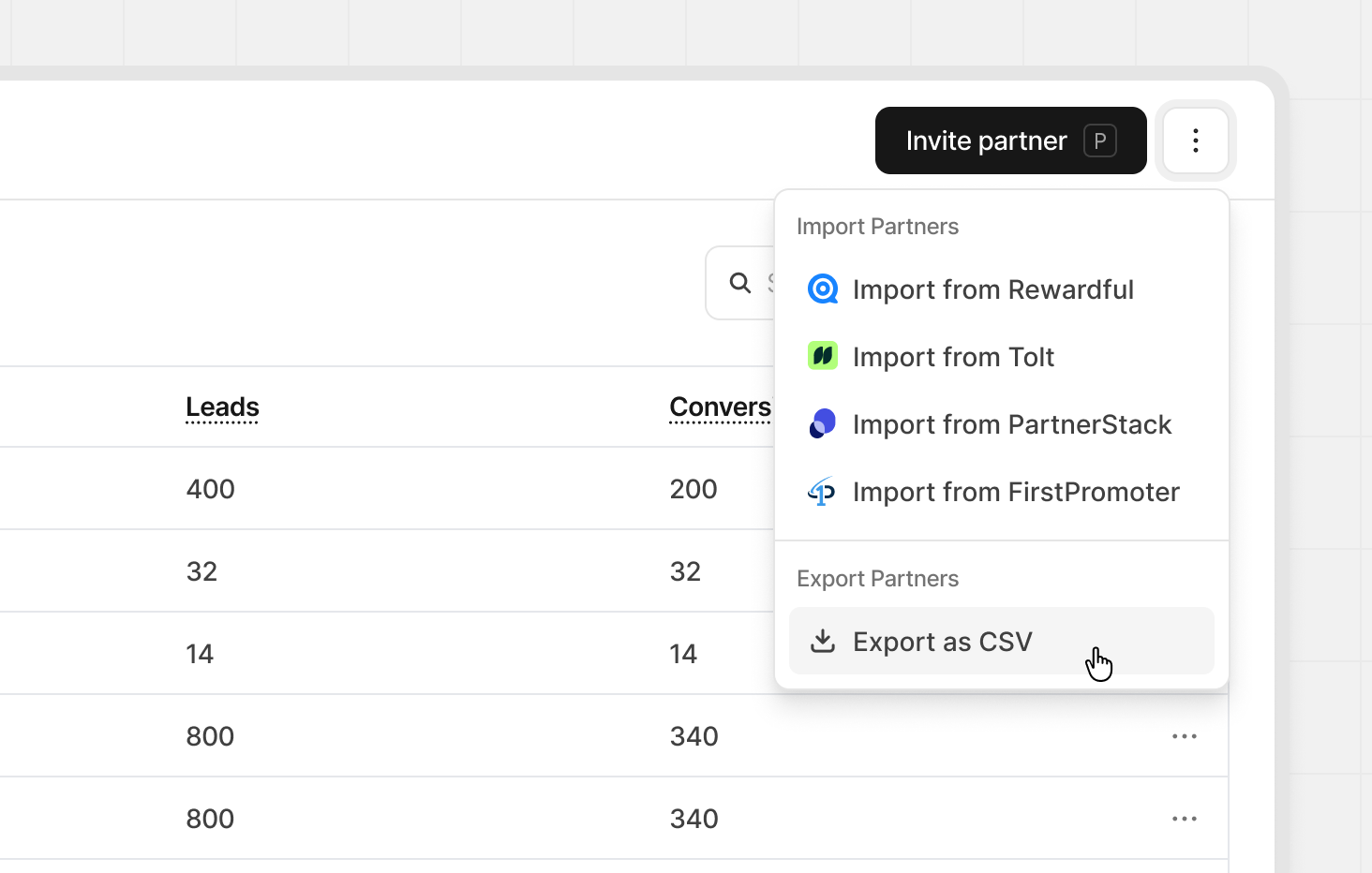Click the FirstPromoter logo icon
Viewport: 1372px width, 873px height.
(x=822, y=491)
